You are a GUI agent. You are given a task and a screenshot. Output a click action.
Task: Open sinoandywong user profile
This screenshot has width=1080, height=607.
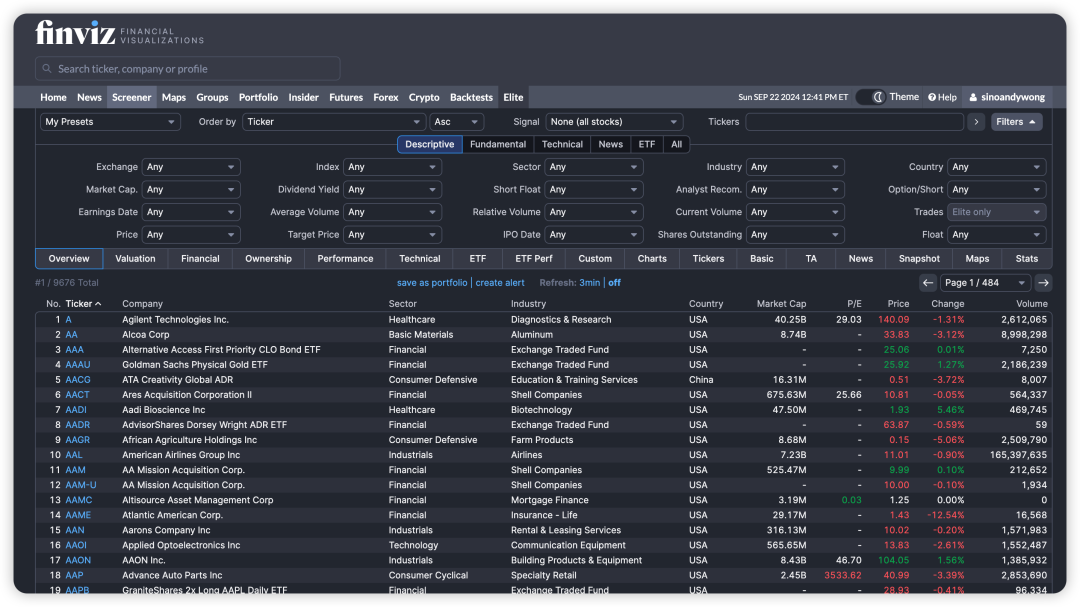[1007, 97]
